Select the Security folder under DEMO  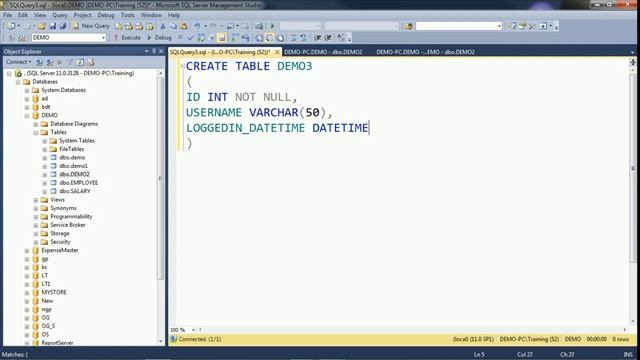60,242
